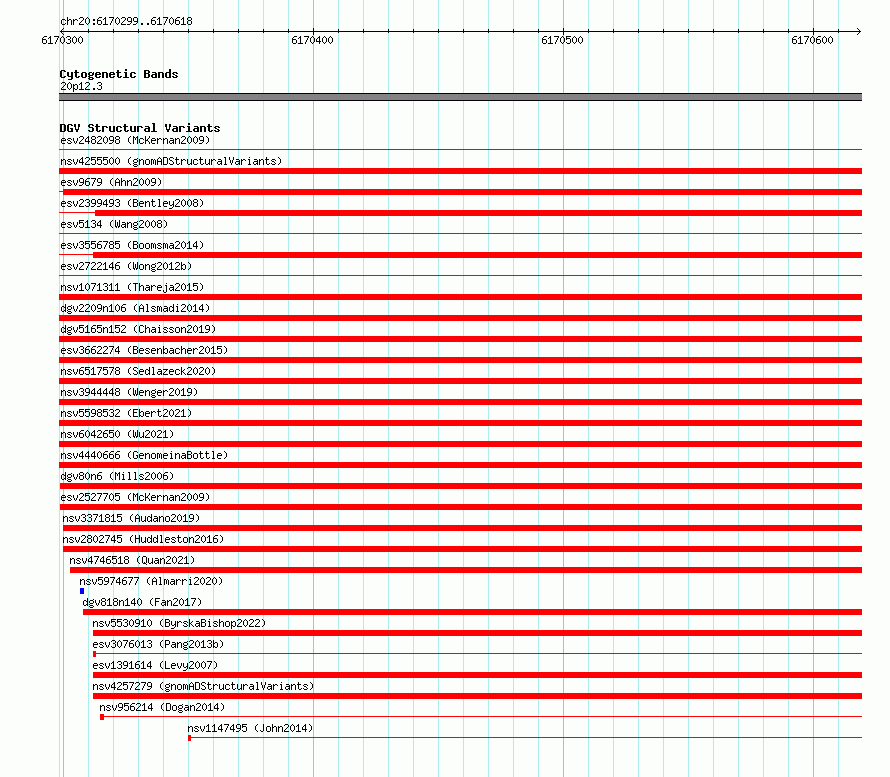Select dgv5165n152 (Chaisson2019) label
Viewport: 890px width, 777px height.
(138, 329)
